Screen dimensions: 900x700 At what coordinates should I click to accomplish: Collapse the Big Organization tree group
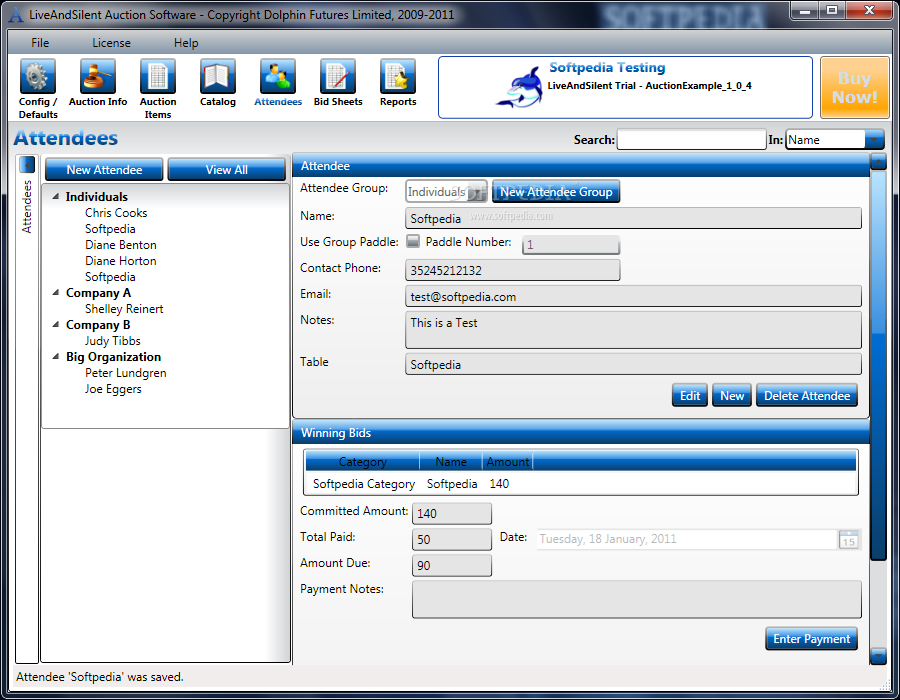coord(56,357)
